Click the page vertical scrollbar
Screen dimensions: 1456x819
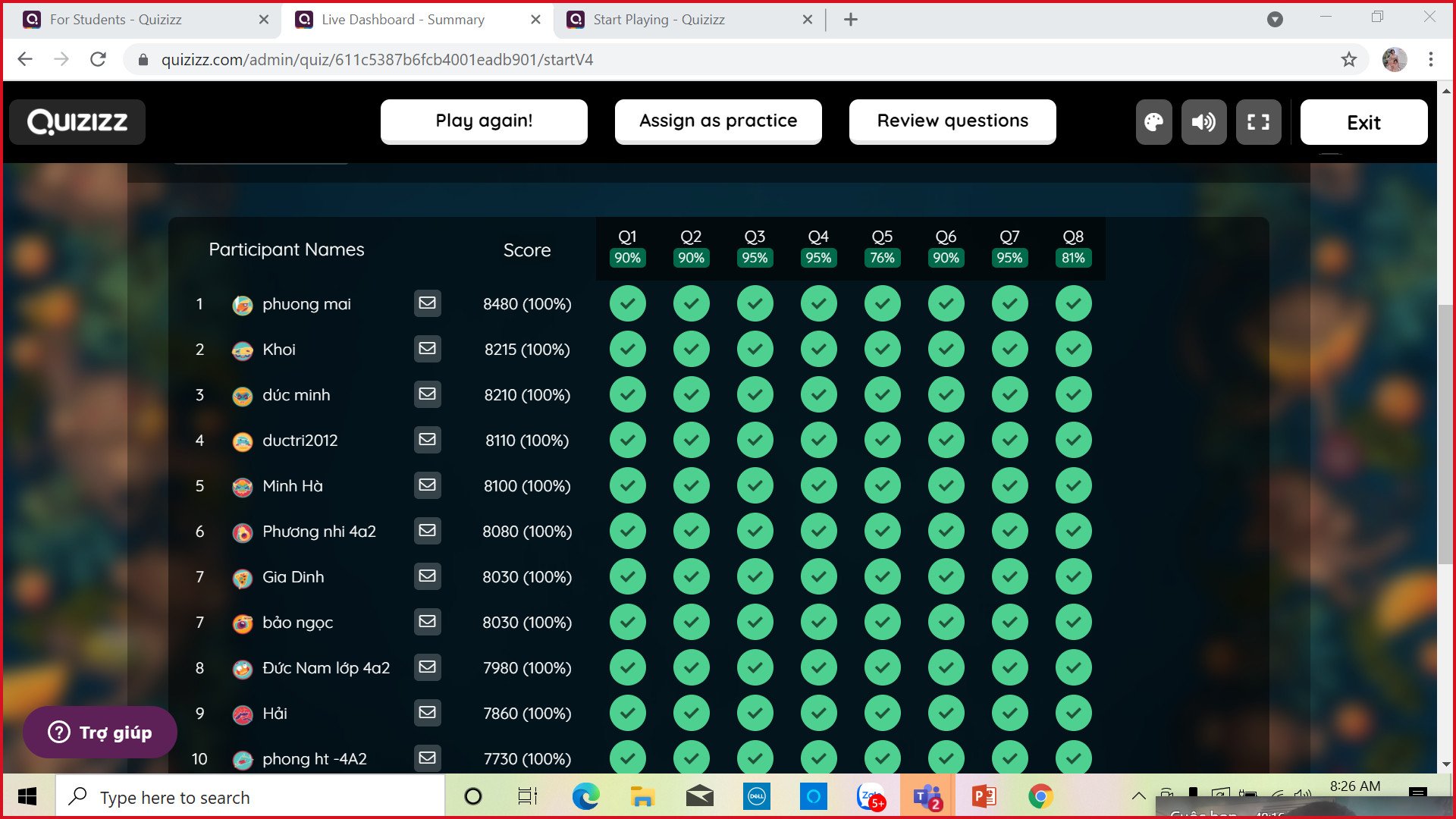tap(1445, 432)
